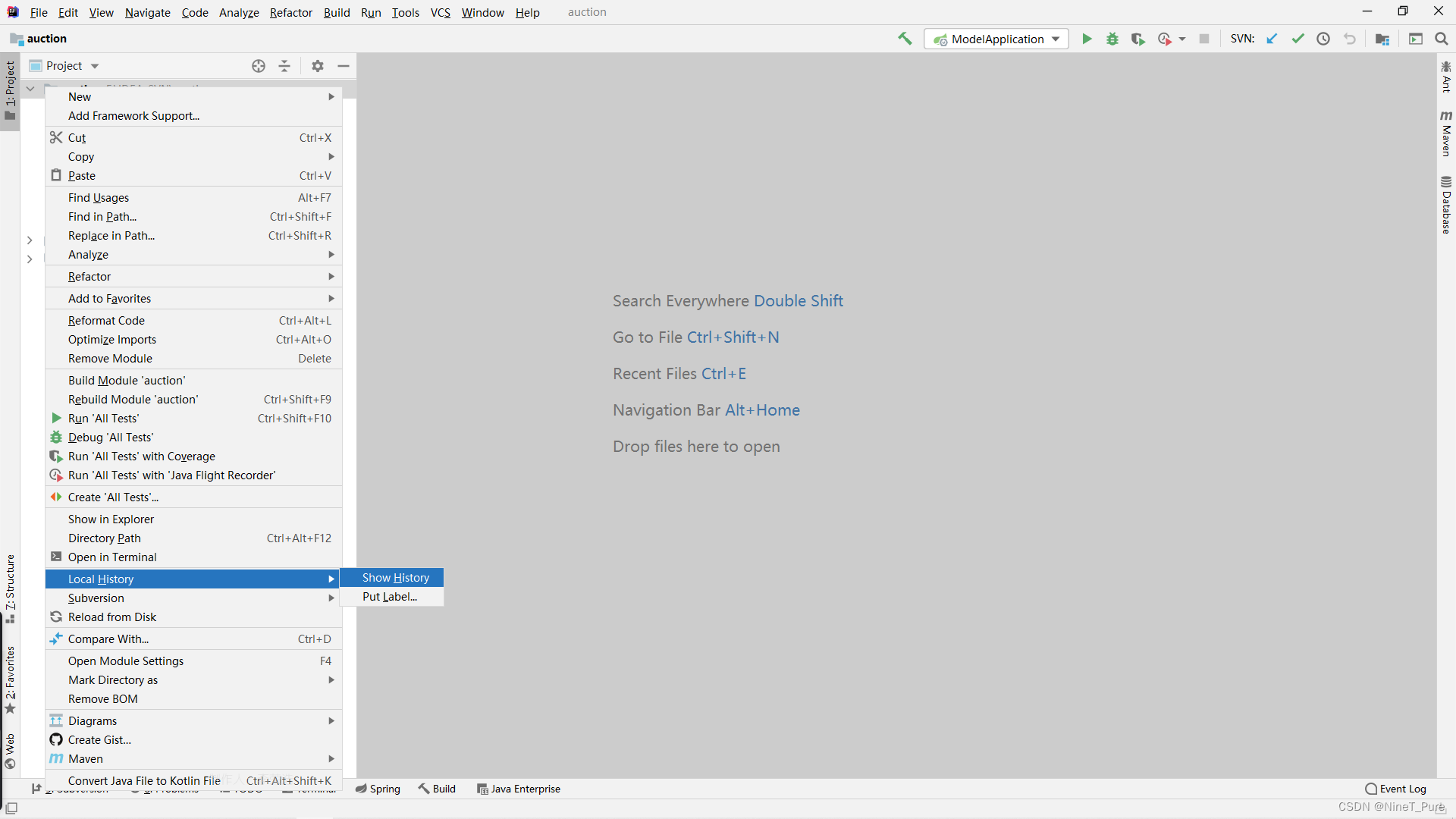
Task: Open Search Everywhere magnifier icon
Action: pos(1442,39)
